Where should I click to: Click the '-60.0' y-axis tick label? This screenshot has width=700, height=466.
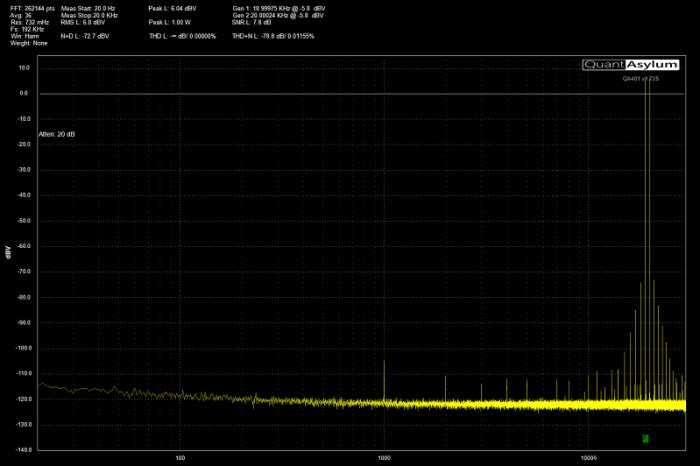click(x=23, y=246)
